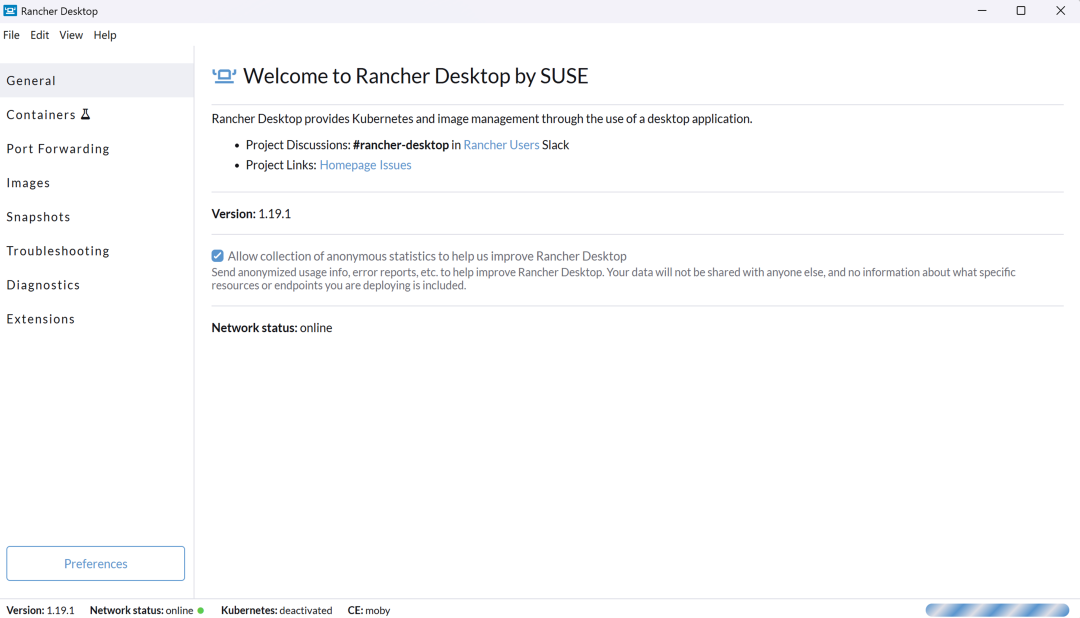Viewport: 1080px width, 618px height.
Task: Follow the Rancher Users Slack link
Action: click(501, 145)
